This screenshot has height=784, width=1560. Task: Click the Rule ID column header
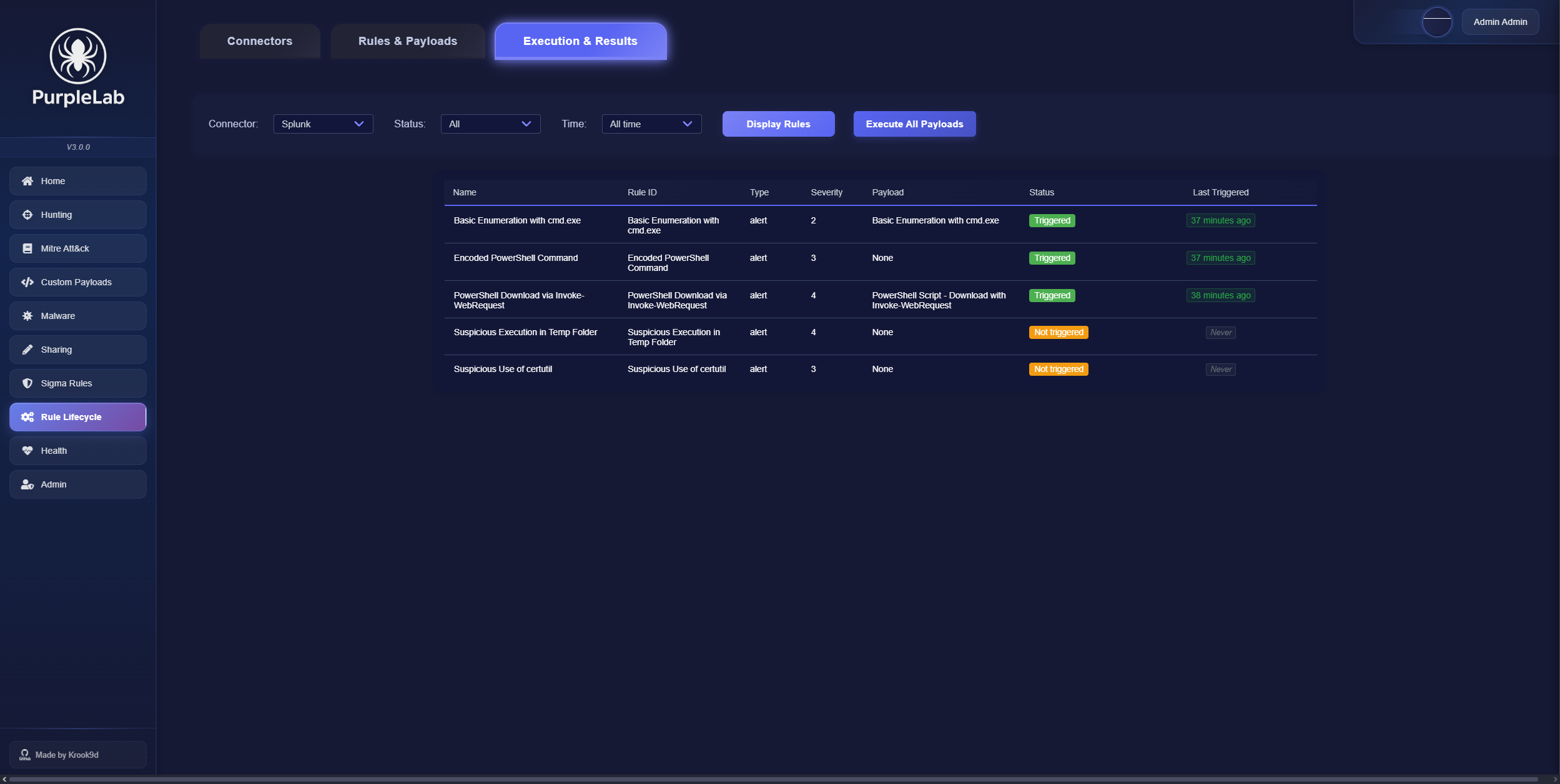click(x=642, y=192)
